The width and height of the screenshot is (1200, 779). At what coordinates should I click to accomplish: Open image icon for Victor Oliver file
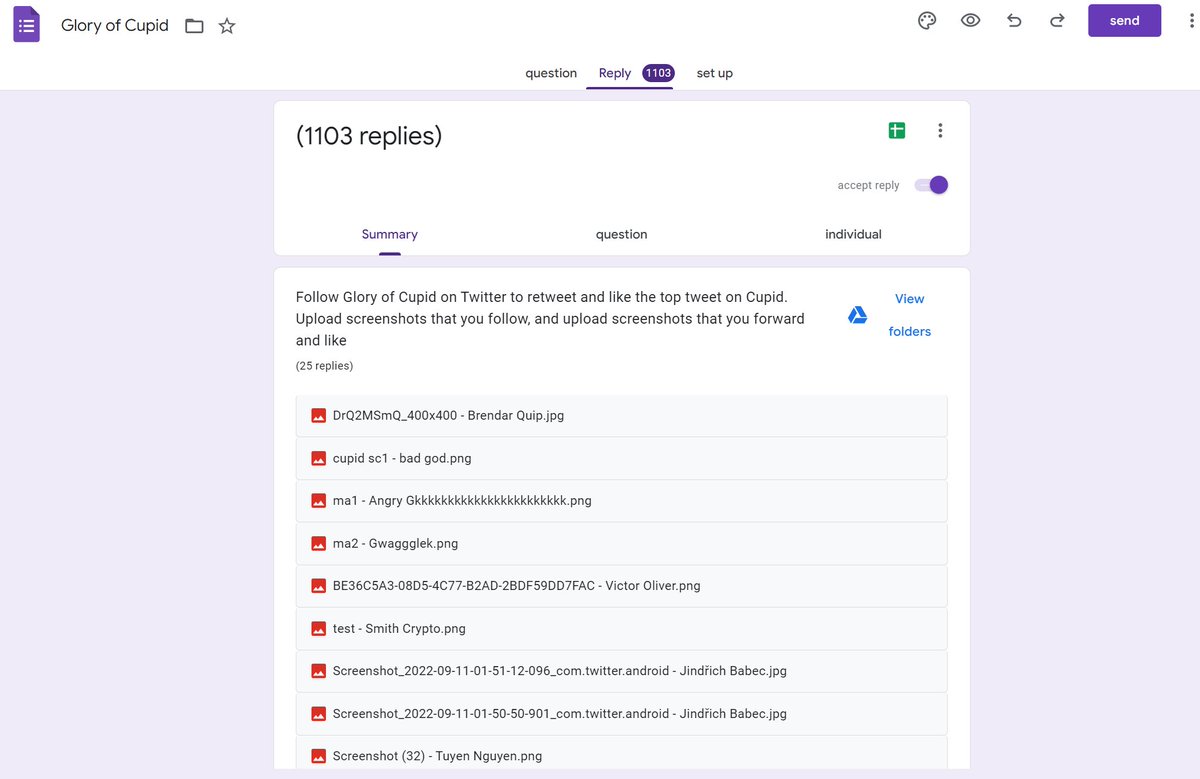point(319,586)
